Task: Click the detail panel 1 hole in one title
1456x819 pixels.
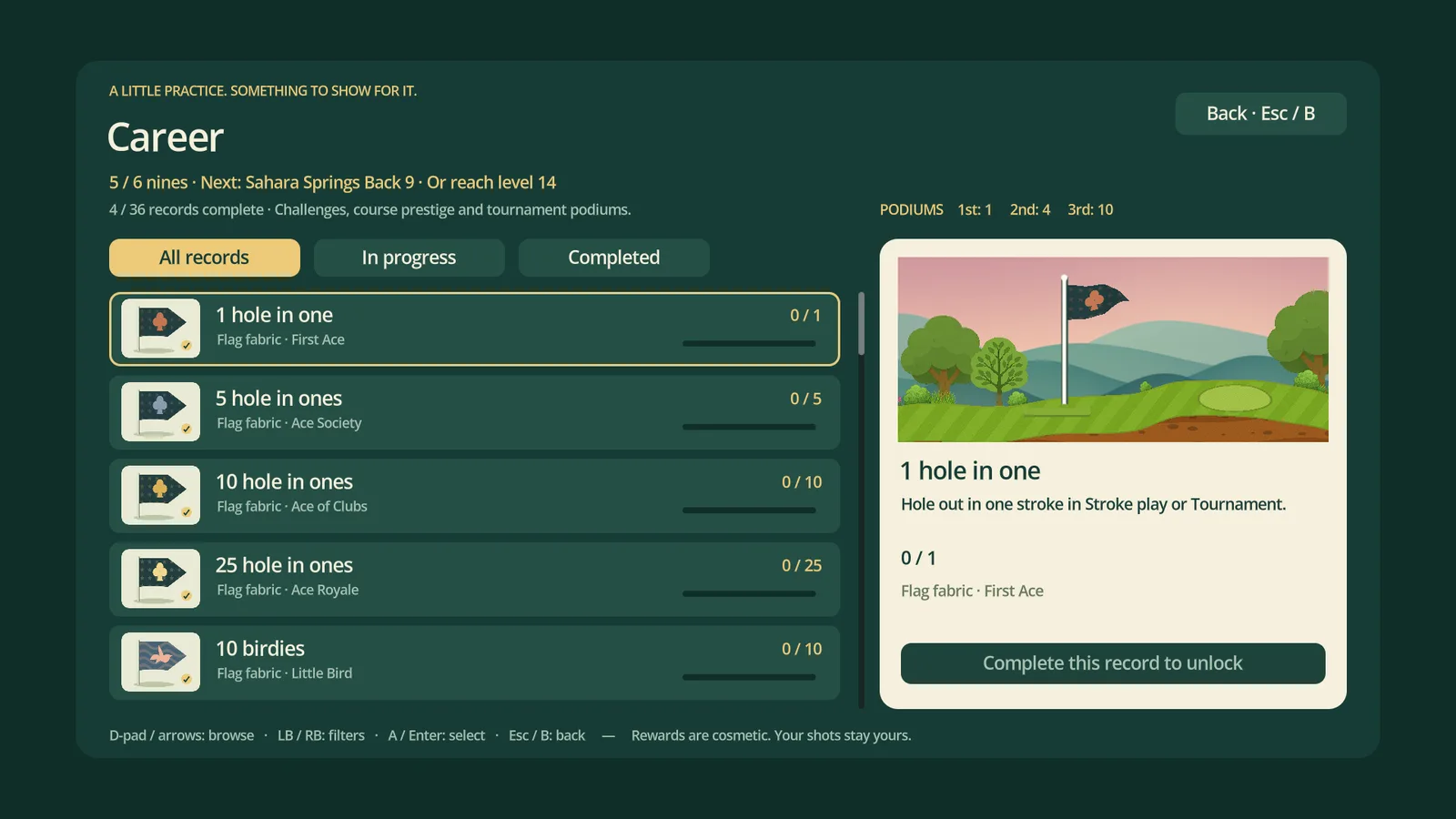Action: coord(970,470)
